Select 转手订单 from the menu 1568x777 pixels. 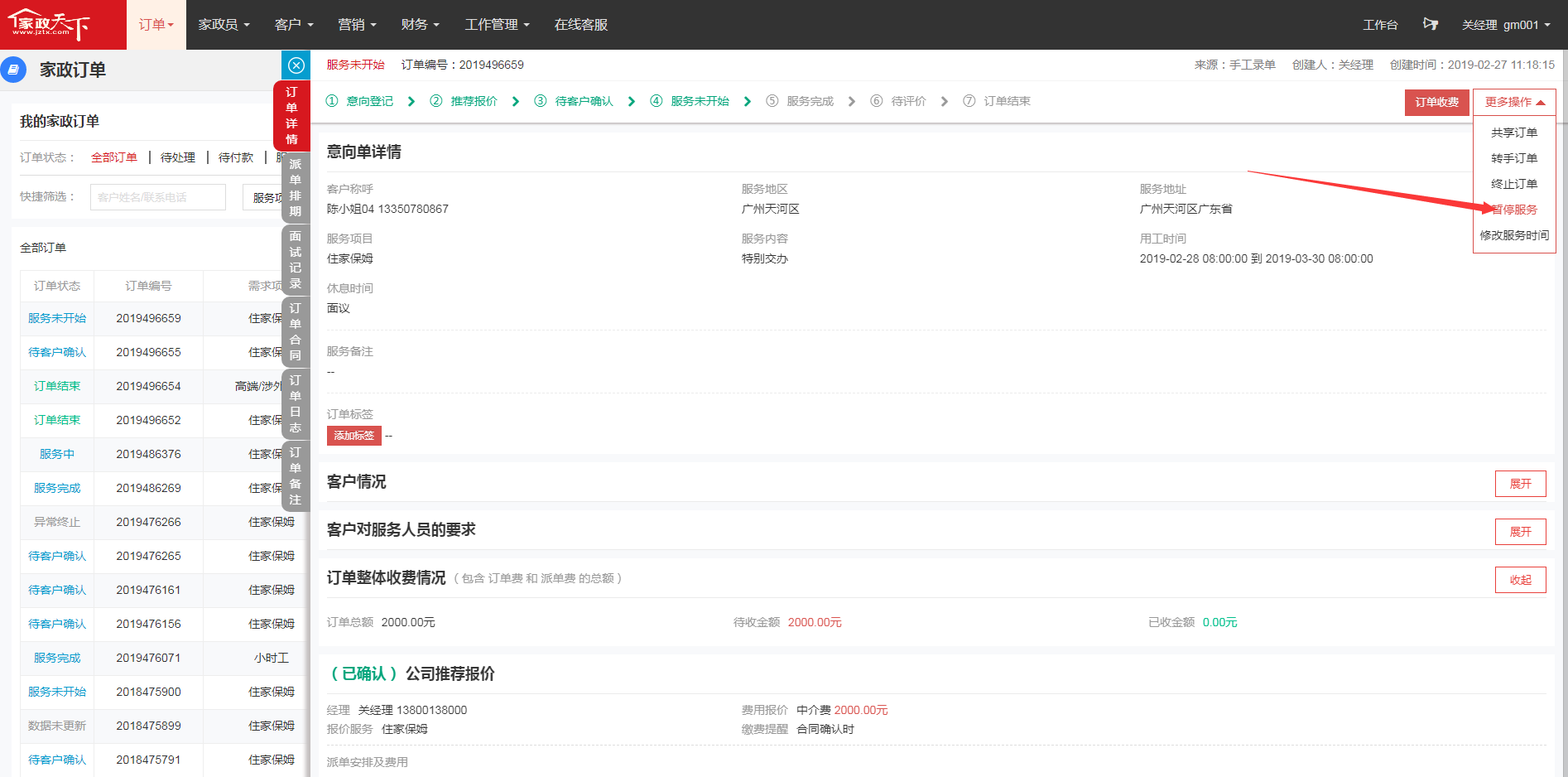(1514, 158)
